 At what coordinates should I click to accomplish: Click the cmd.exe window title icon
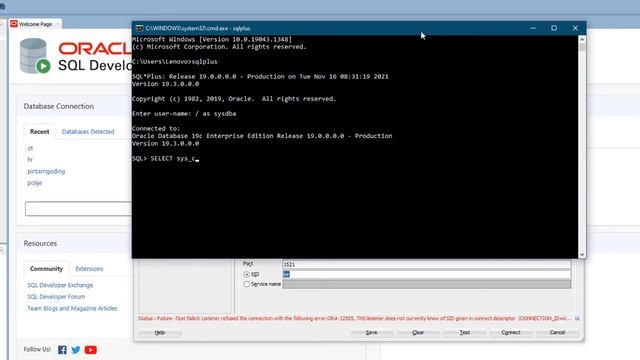[139, 28]
